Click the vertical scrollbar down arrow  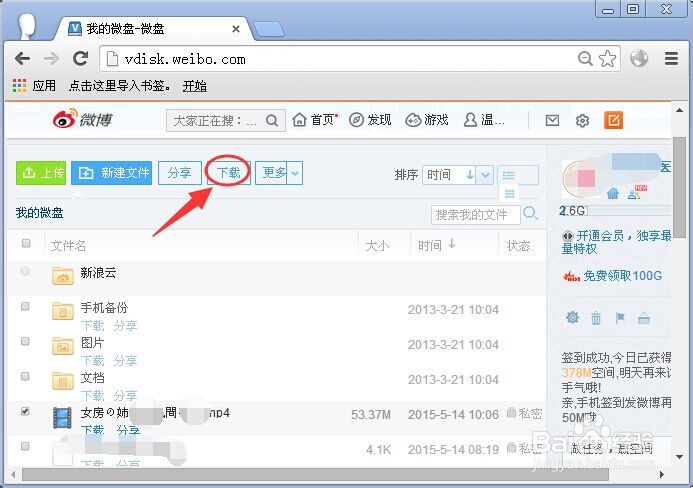680,457
